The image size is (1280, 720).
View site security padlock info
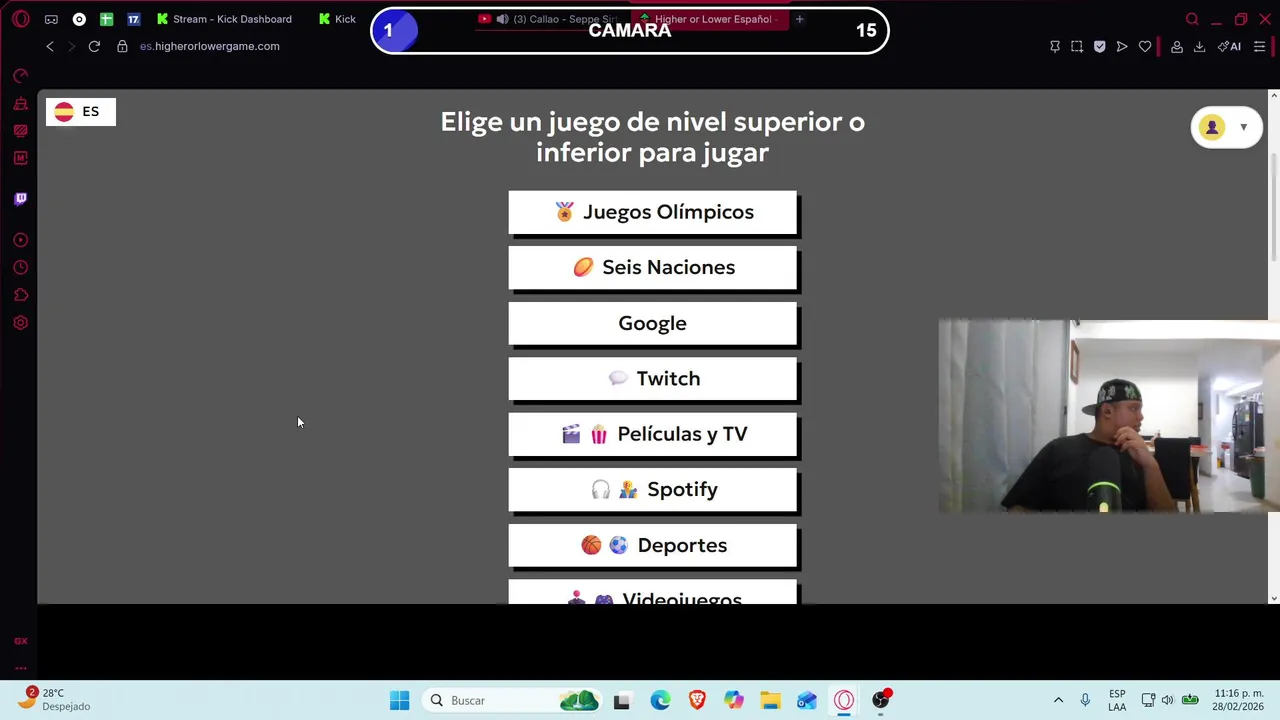click(x=122, y=46)
